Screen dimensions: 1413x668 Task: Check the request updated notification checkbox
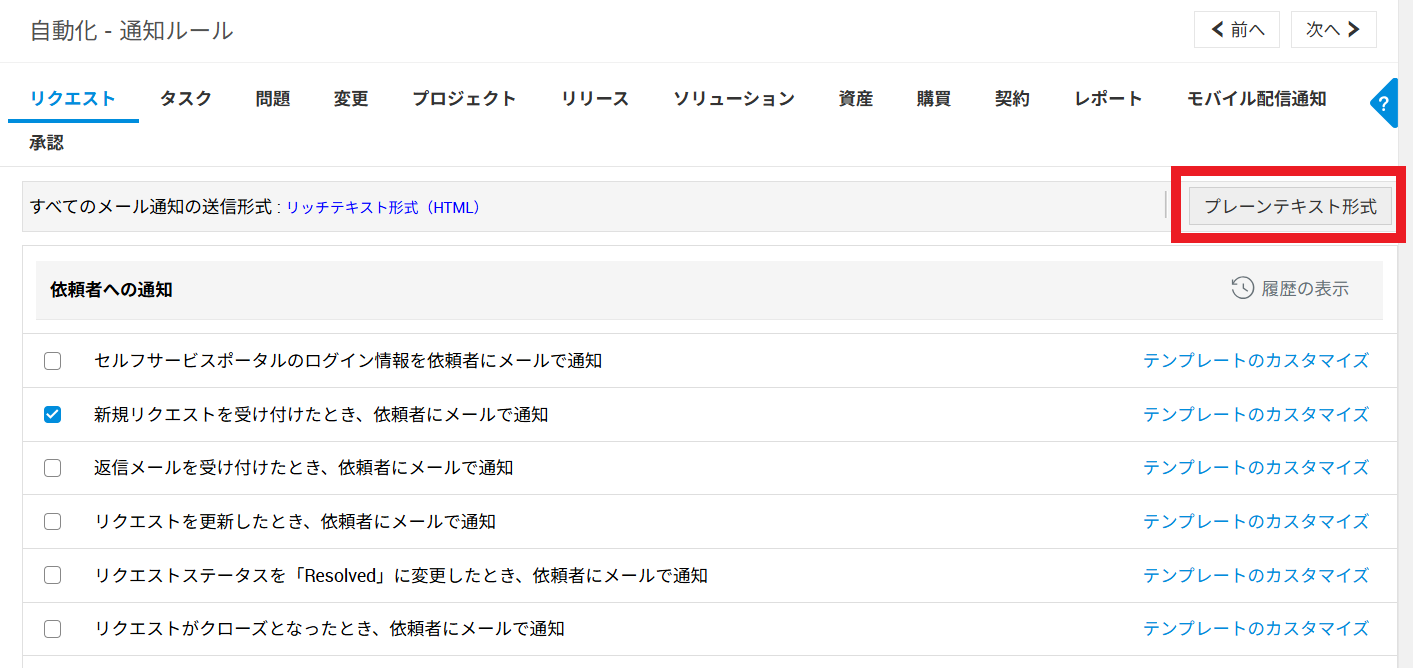tap(53, 521)
